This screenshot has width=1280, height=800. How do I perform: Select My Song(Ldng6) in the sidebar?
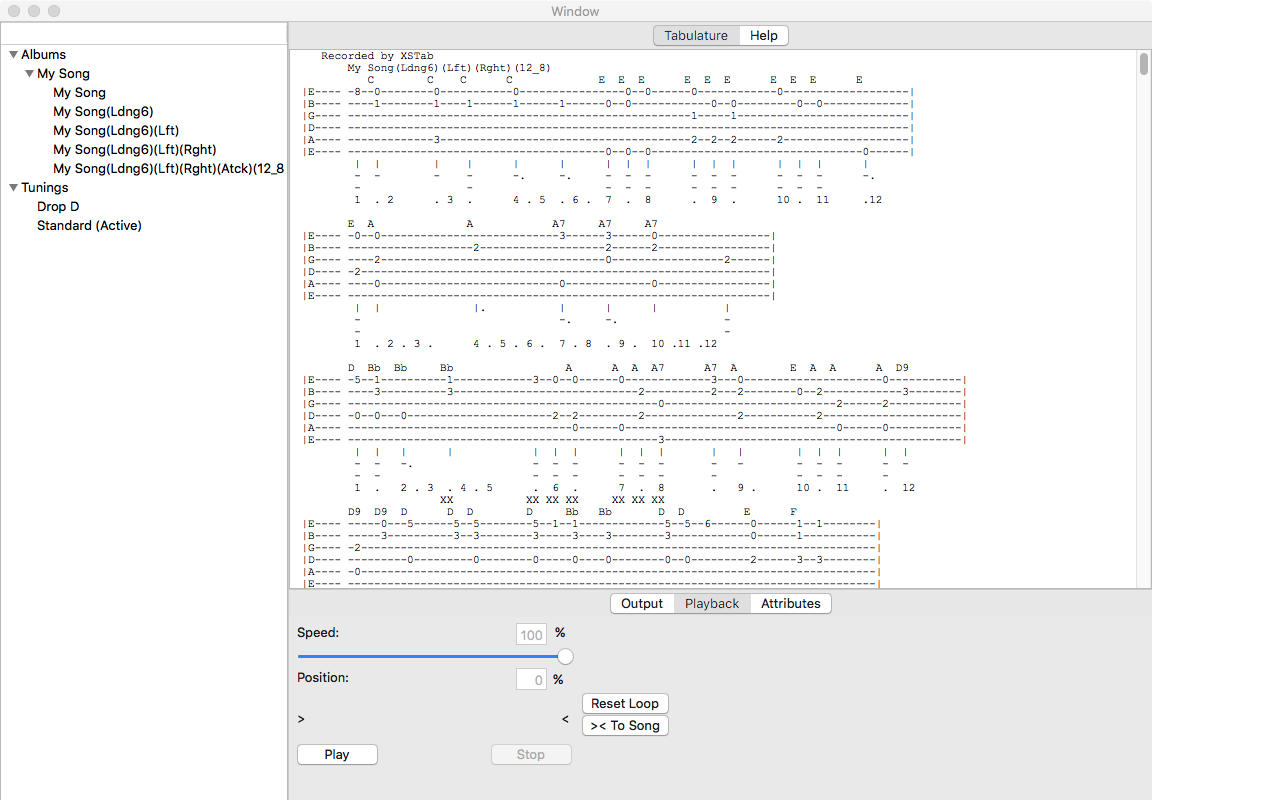[103, 112]
